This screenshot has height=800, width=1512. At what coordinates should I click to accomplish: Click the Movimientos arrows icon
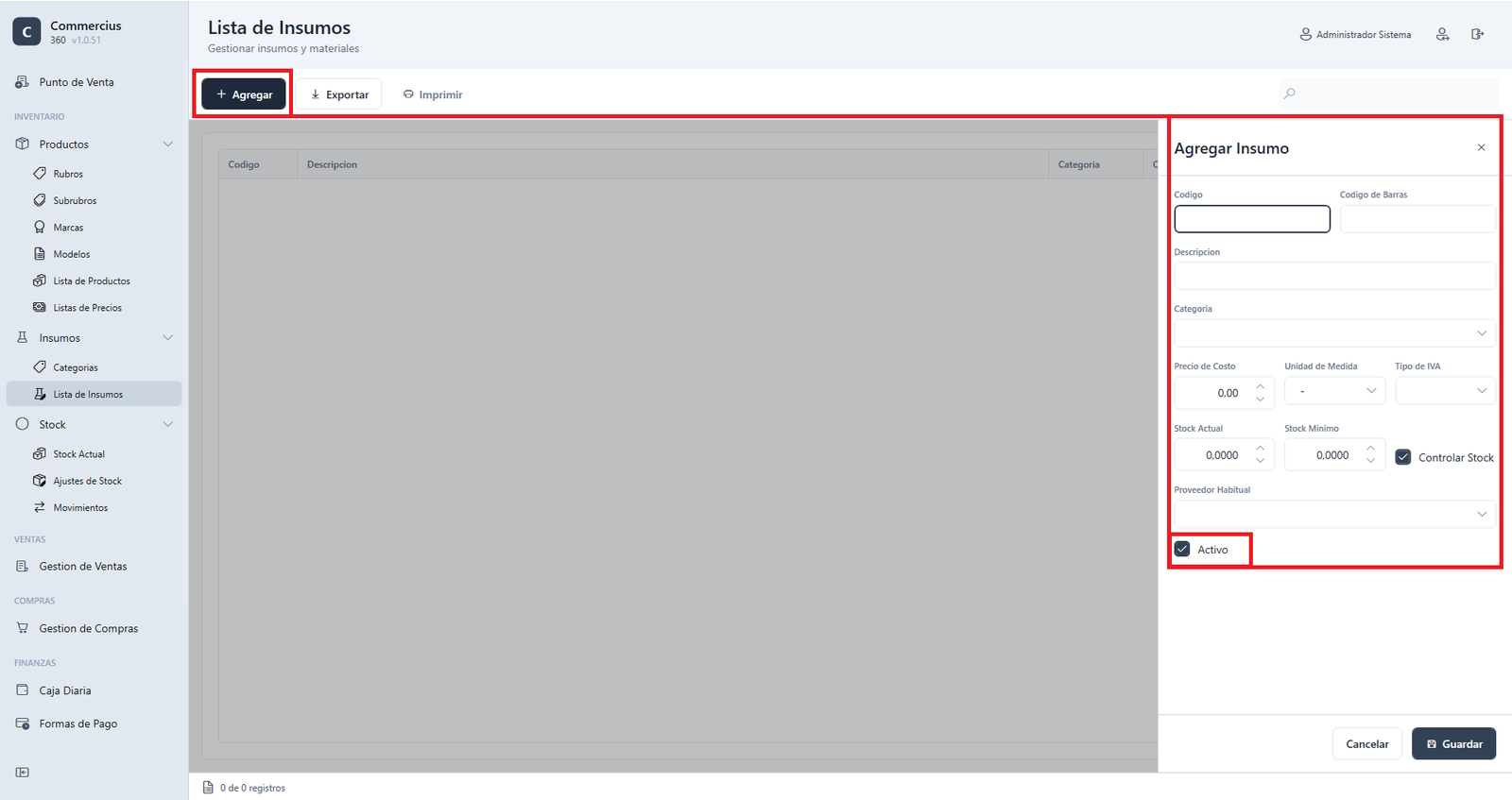tap(40, 508)
